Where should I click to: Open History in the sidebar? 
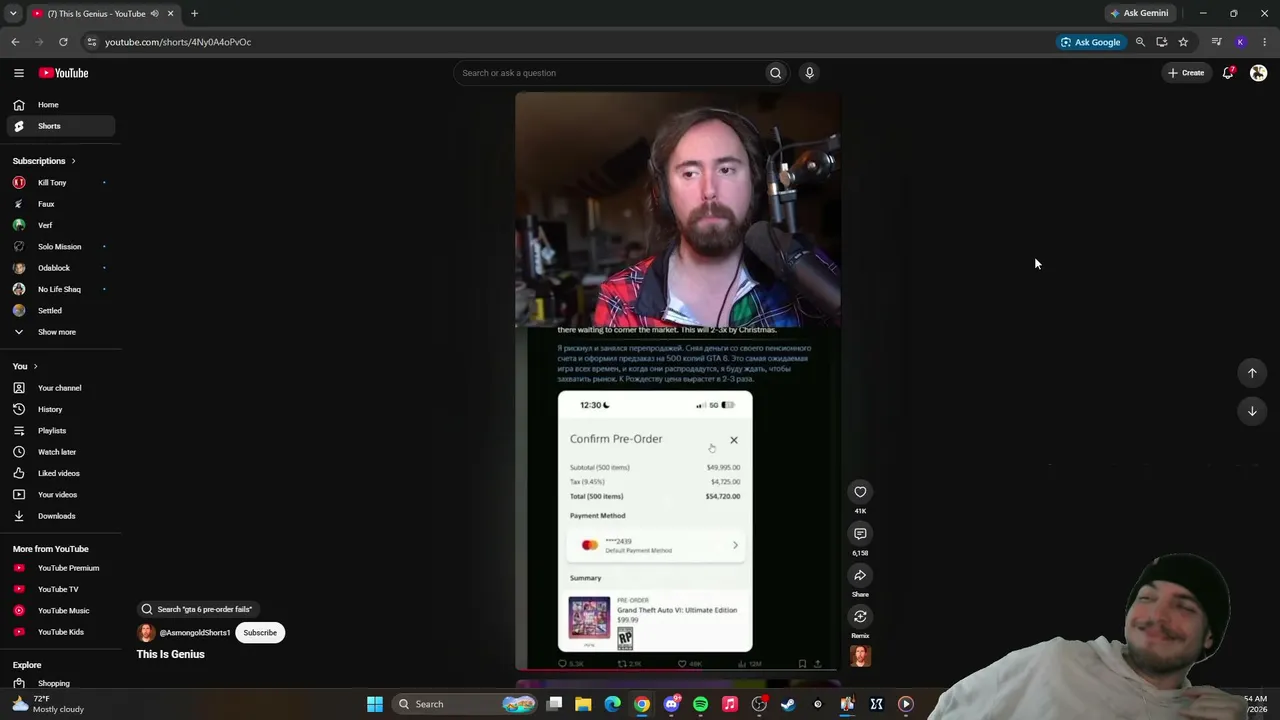click(x=59, y=410)
